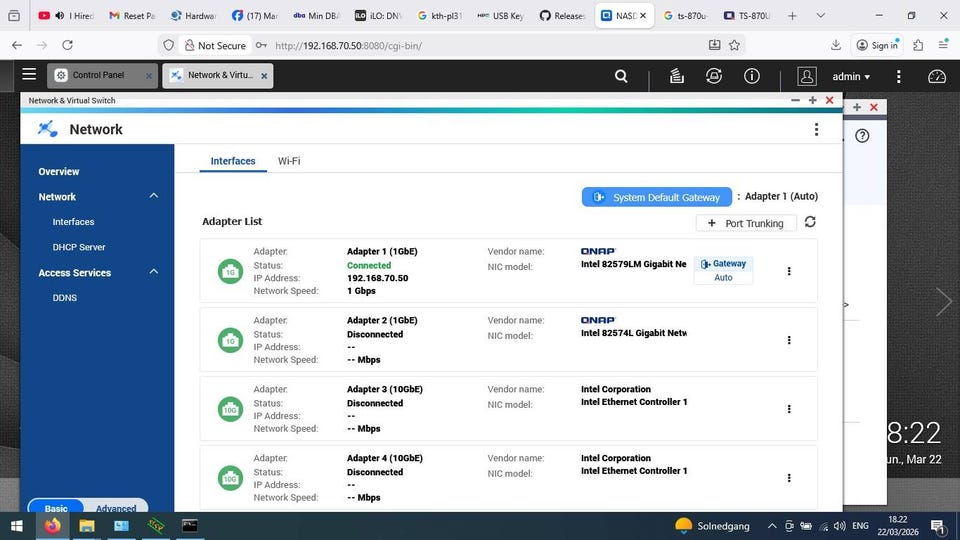960x540 pixels.
Task: Switch to Advanced mode
Action: click(116, 508)
